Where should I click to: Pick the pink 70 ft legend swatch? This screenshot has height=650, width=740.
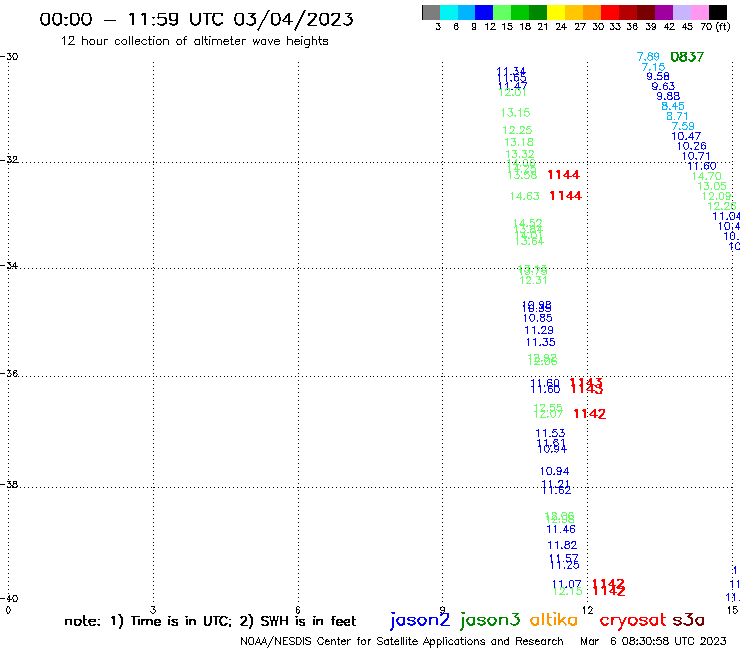pyautogui.click(x=699, y=12)
